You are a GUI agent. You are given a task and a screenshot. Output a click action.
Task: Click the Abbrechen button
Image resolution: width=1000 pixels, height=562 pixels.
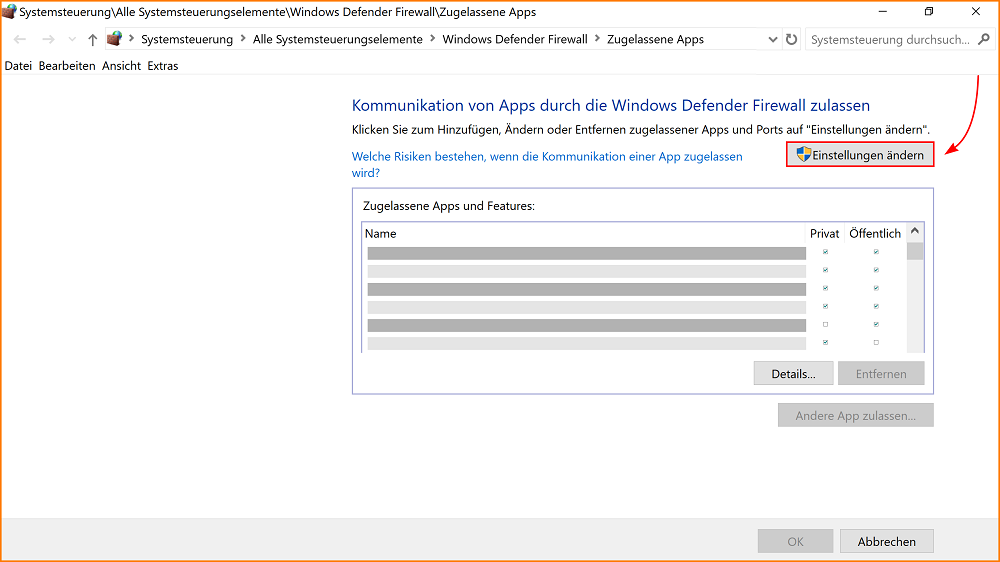886,541
